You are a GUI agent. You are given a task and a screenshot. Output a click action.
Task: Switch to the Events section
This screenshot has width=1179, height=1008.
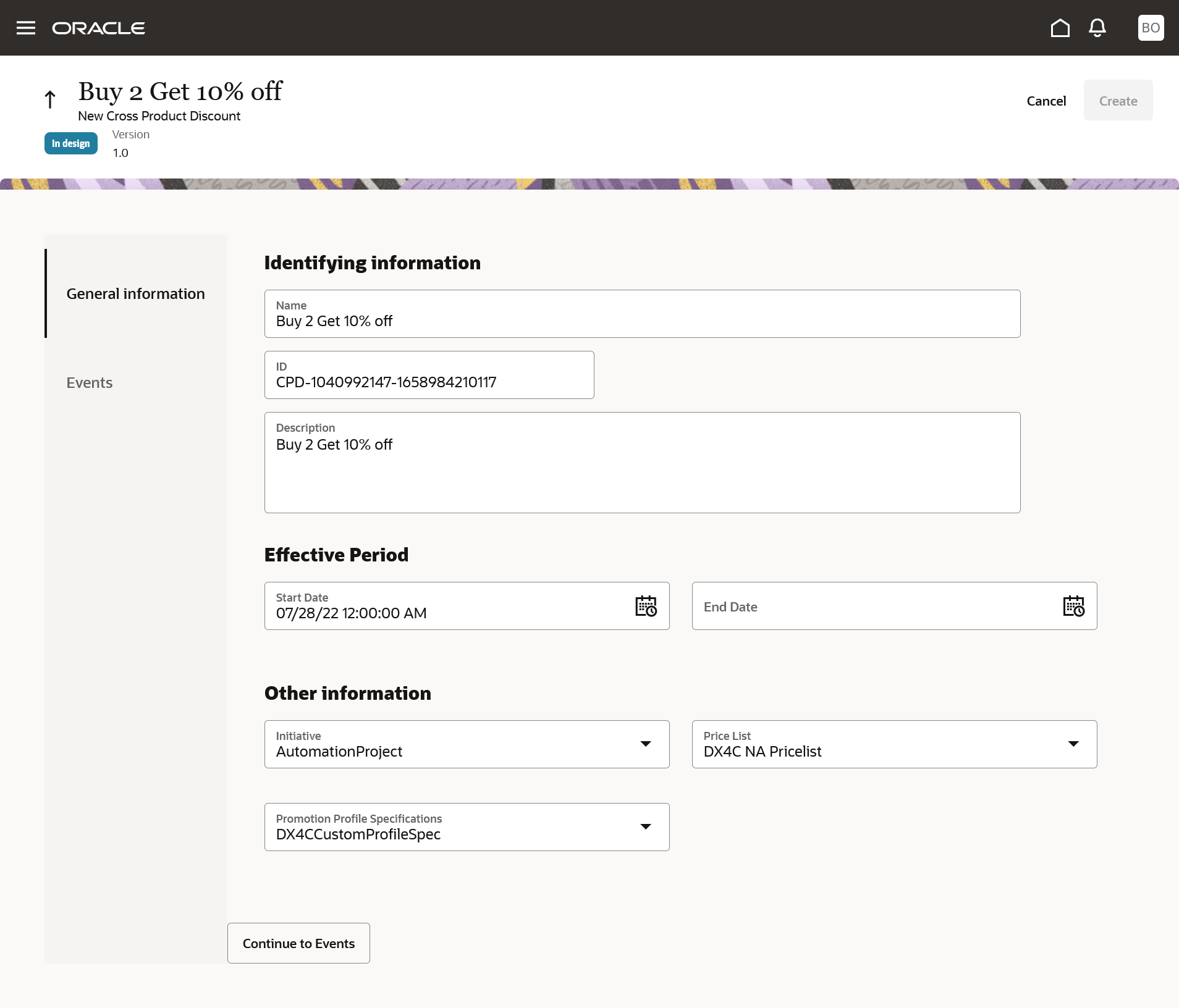[89, 382]
